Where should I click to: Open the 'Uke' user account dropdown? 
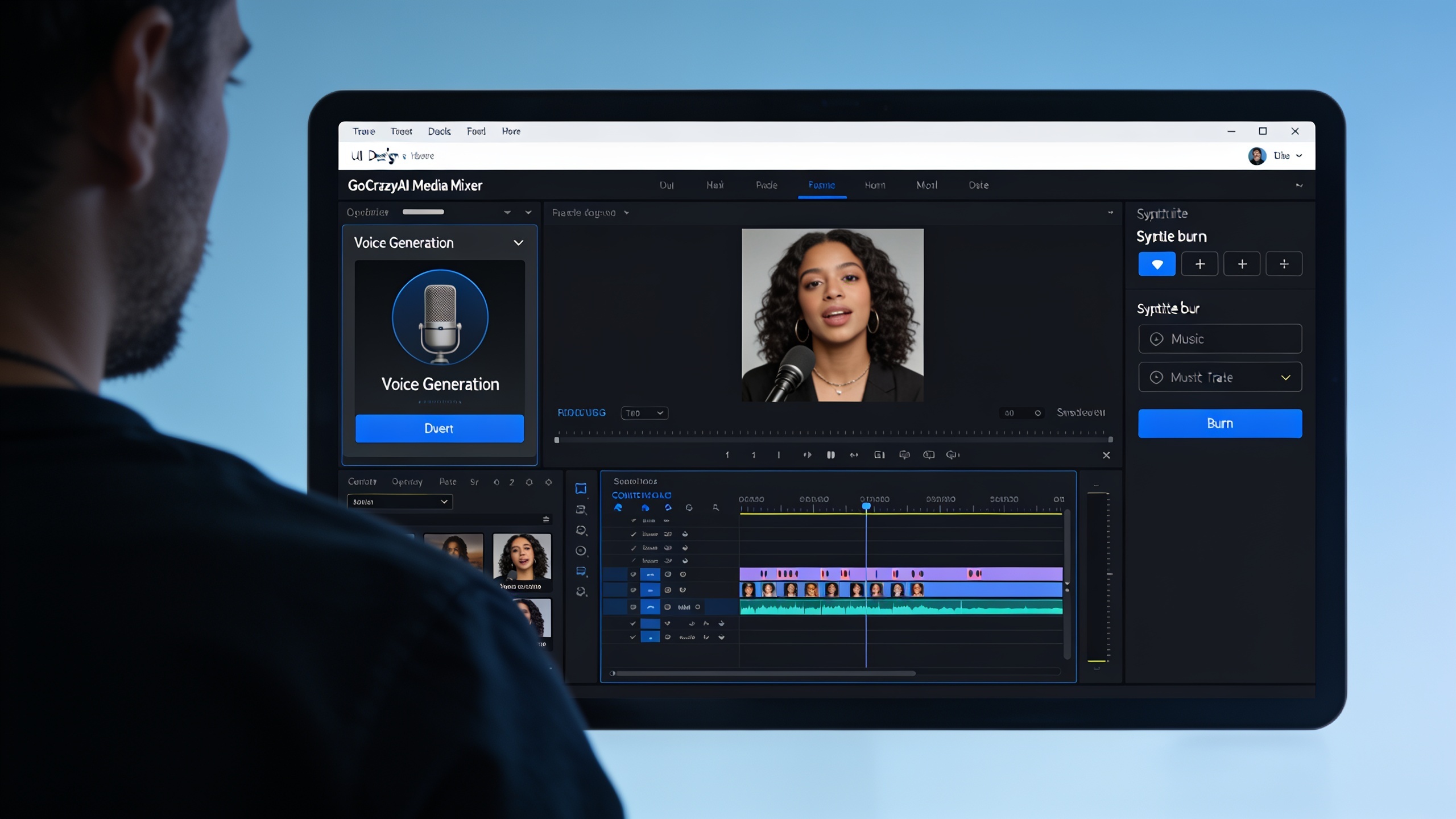point(1288,156)
